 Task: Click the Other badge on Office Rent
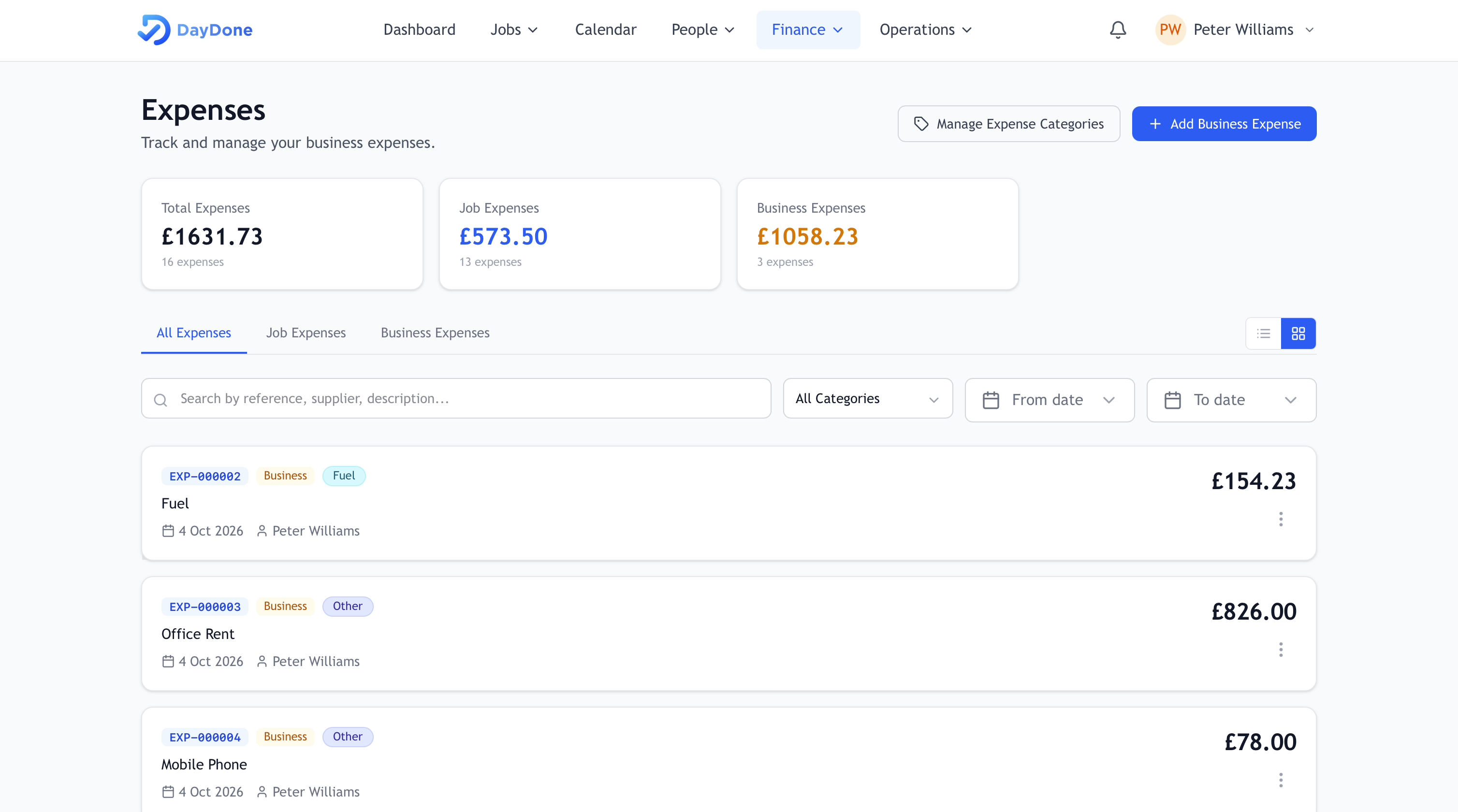(348, 606)
